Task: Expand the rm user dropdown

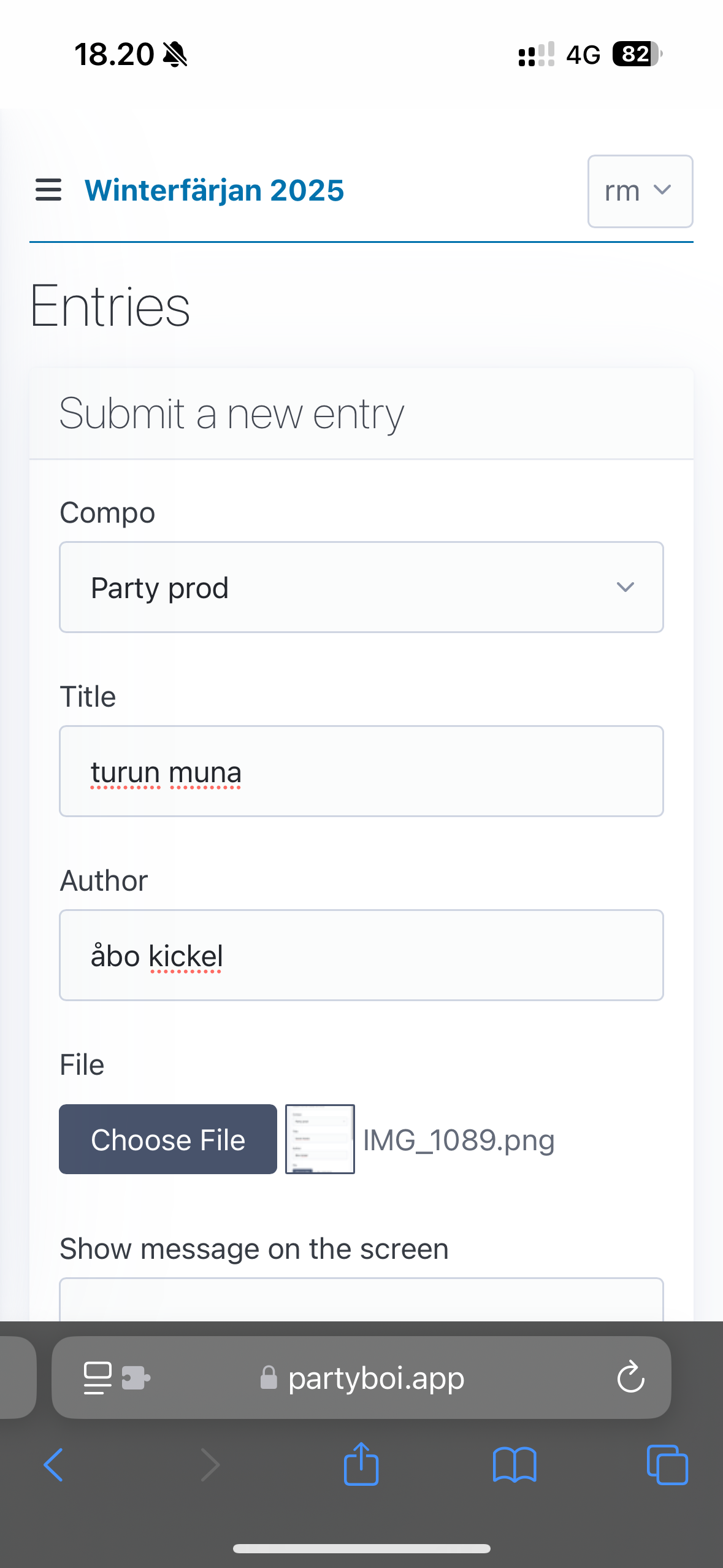Action: 640,191
